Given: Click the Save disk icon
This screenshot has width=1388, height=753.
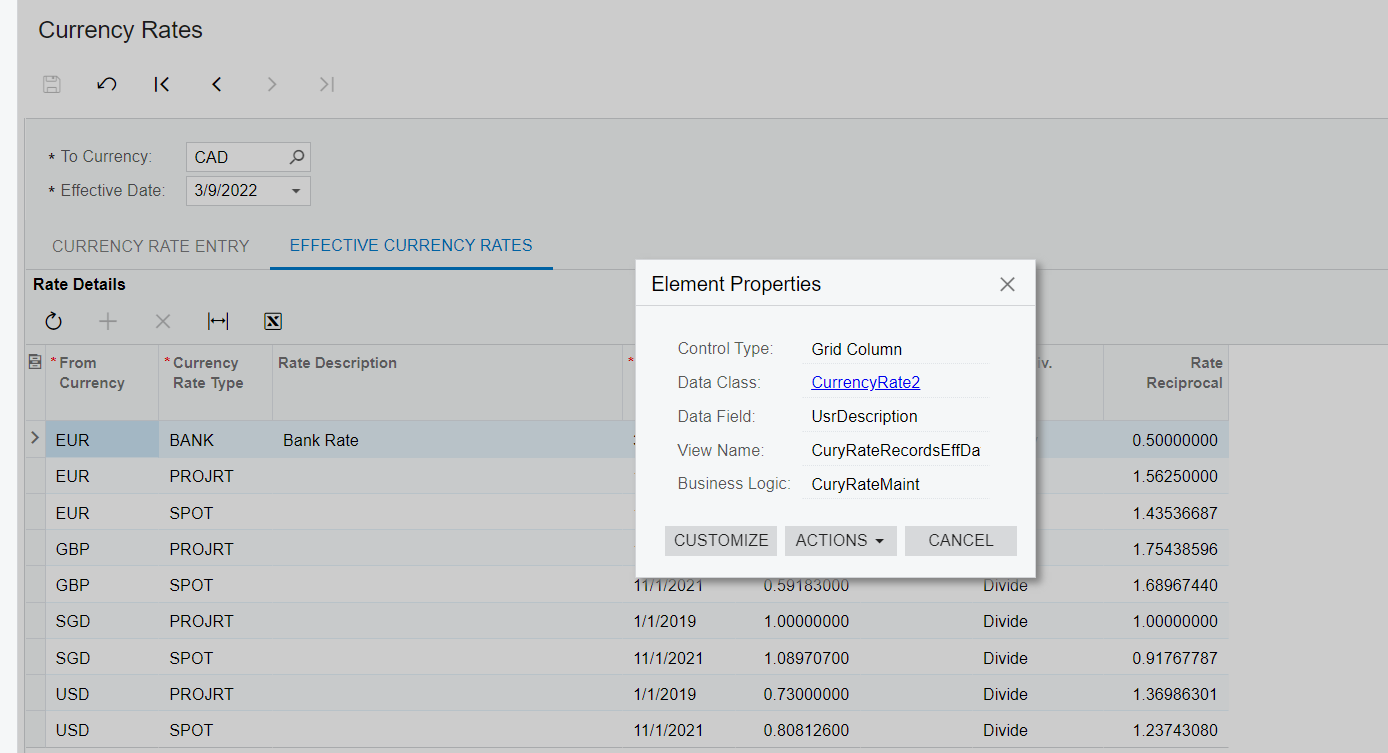Looking at the screenshot, I should tap(52, 85).
